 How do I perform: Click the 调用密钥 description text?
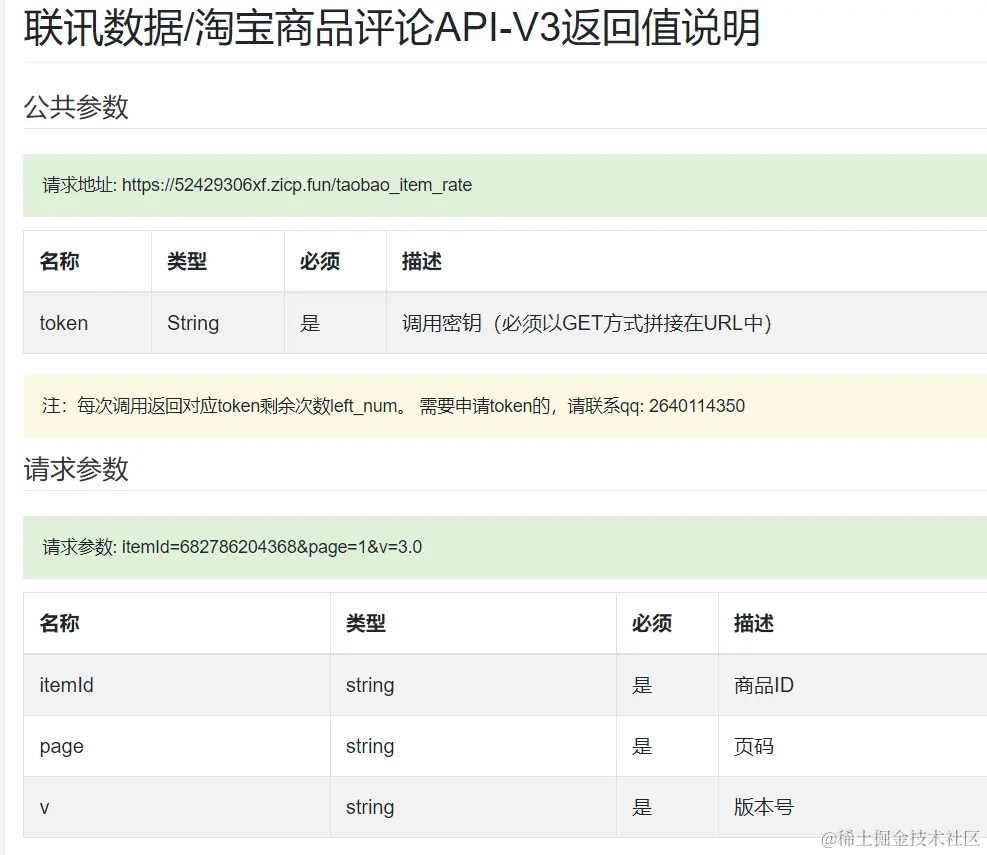tap(587, 323)
